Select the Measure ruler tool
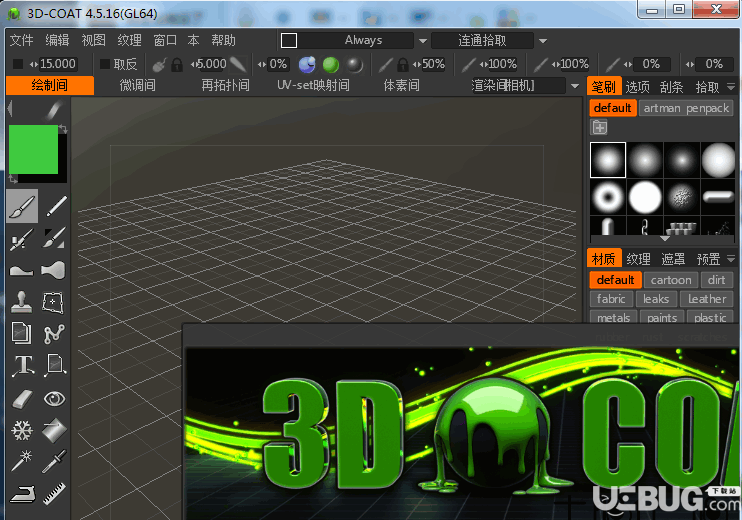 pos(54,494)
